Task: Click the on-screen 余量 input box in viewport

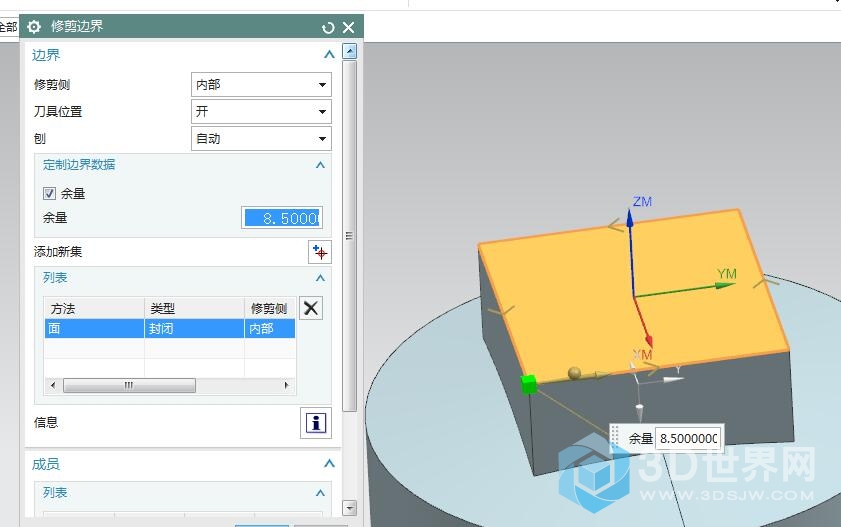Action: 689,439
